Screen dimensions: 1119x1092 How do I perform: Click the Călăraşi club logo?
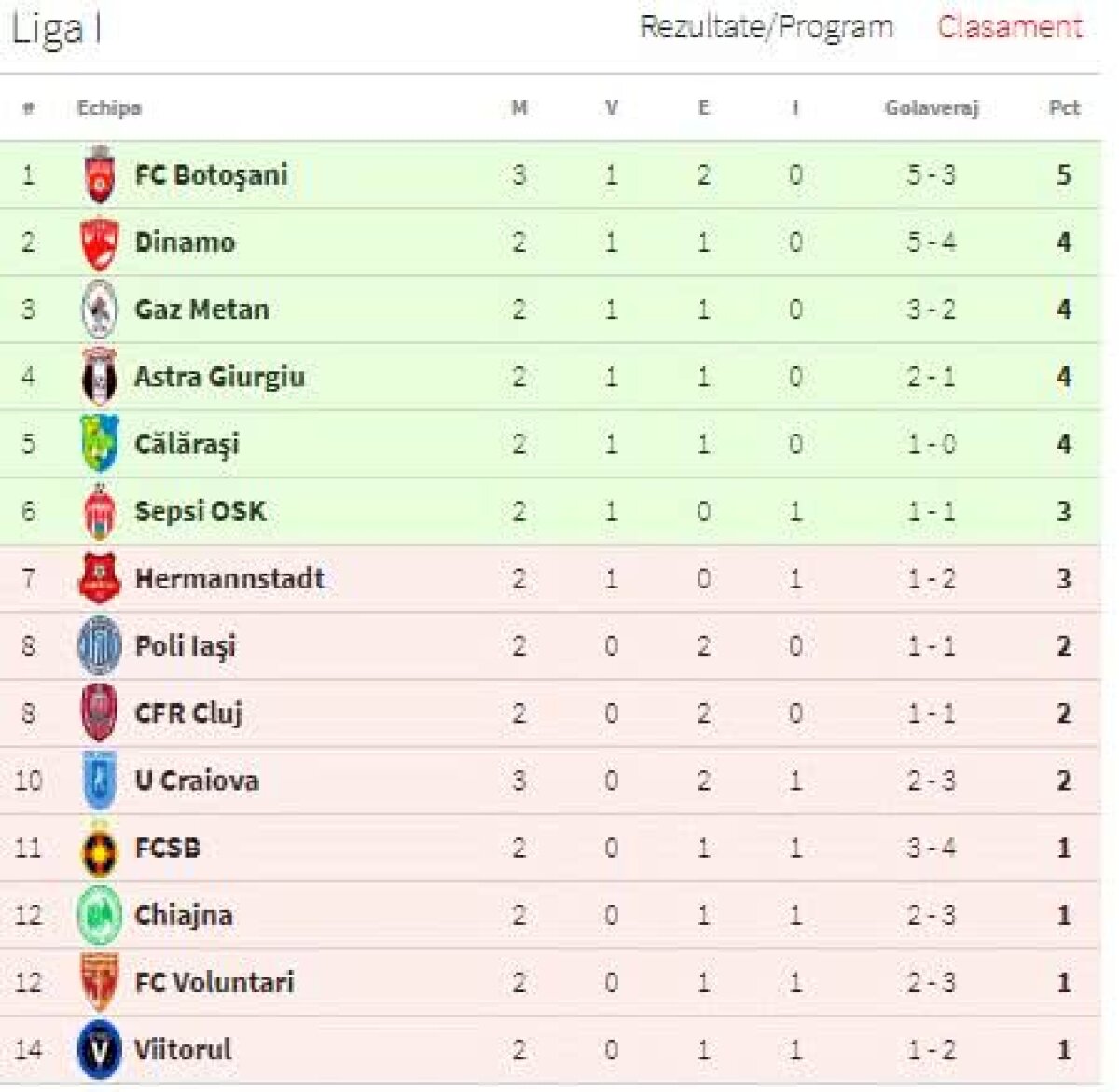(98, 443)
